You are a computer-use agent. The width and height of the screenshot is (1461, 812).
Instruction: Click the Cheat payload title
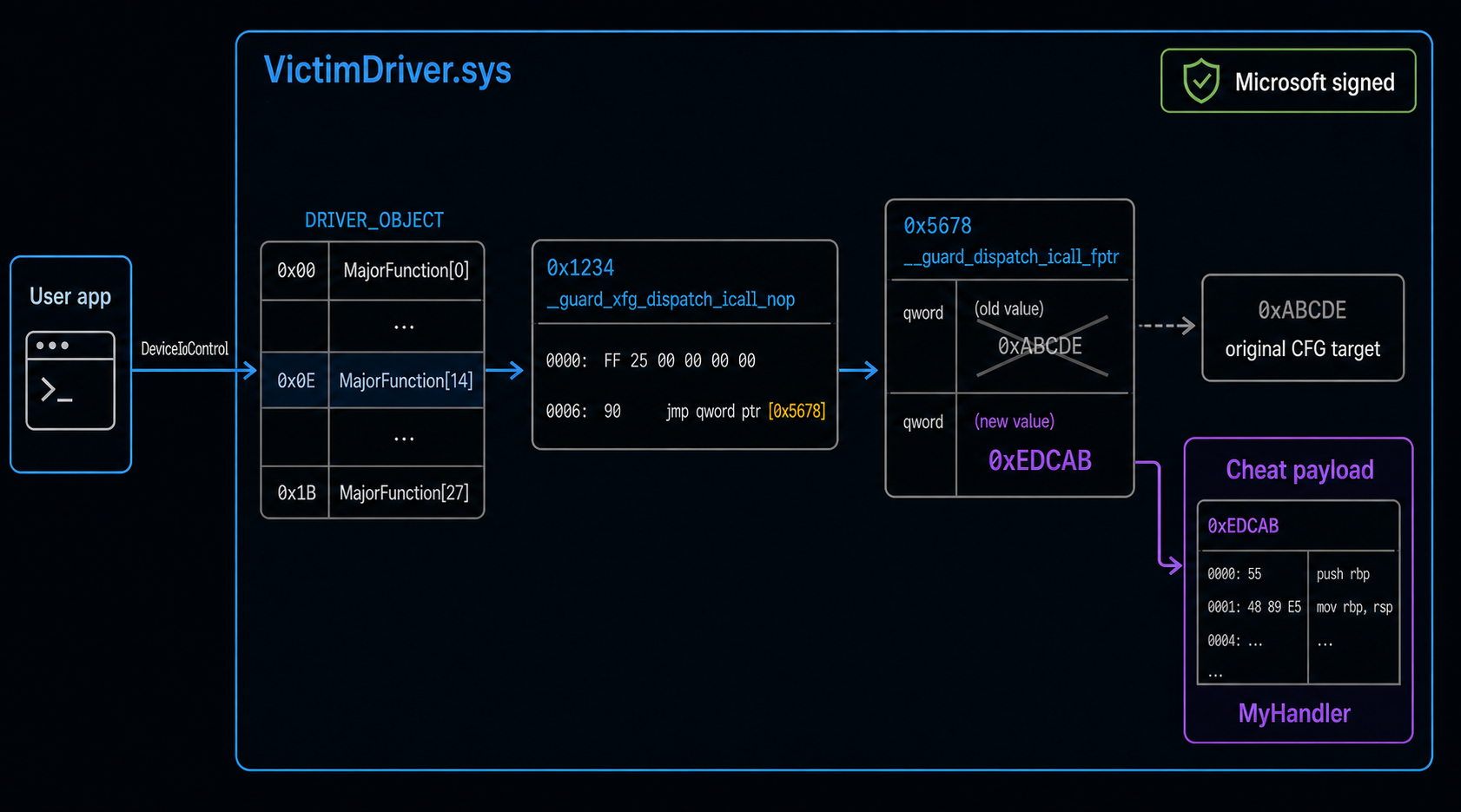[x=1299, y=470]
